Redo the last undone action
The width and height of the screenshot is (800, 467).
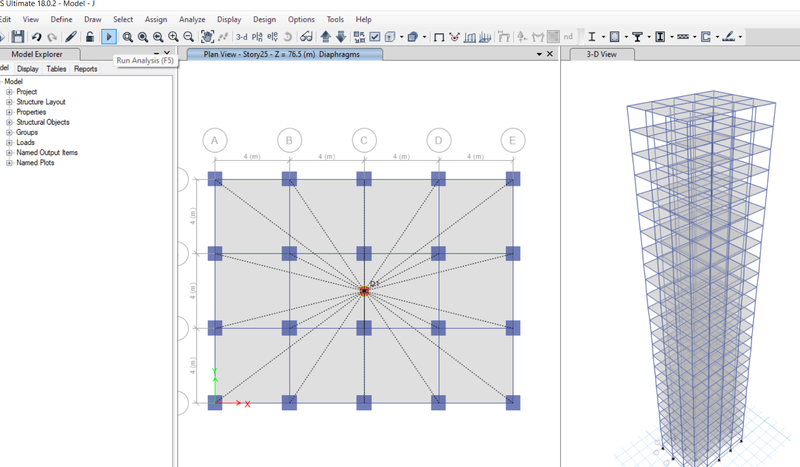pos(52,37)
